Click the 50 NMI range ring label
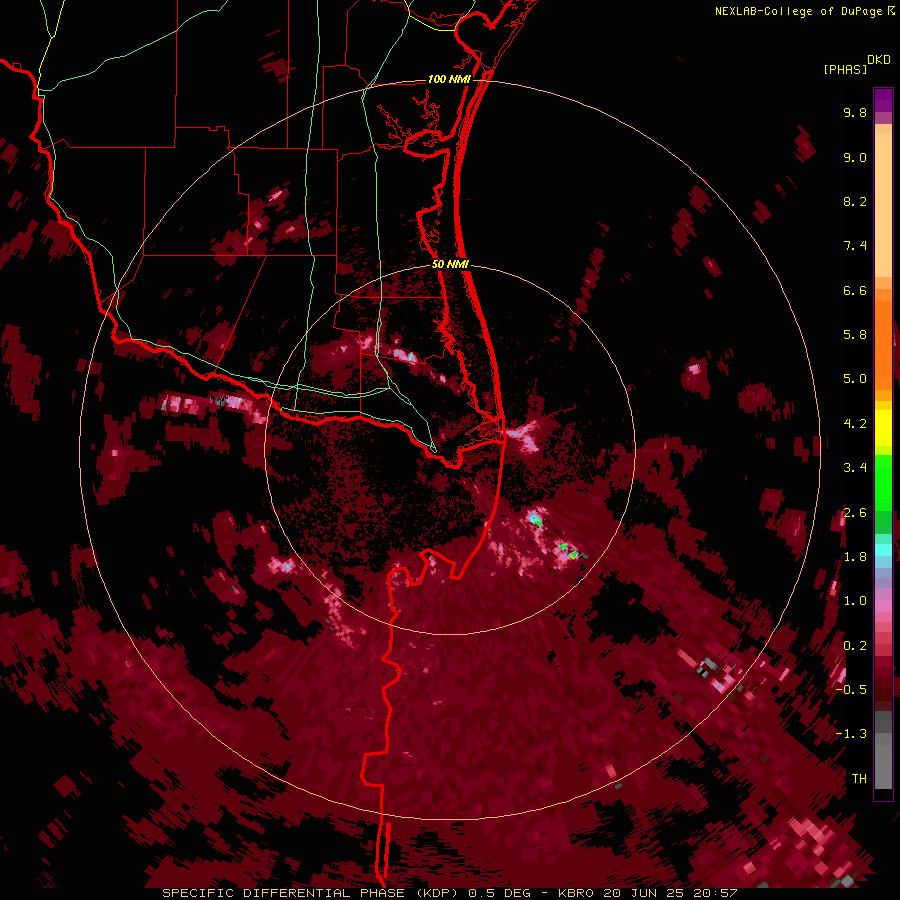 tap(451, 265)
